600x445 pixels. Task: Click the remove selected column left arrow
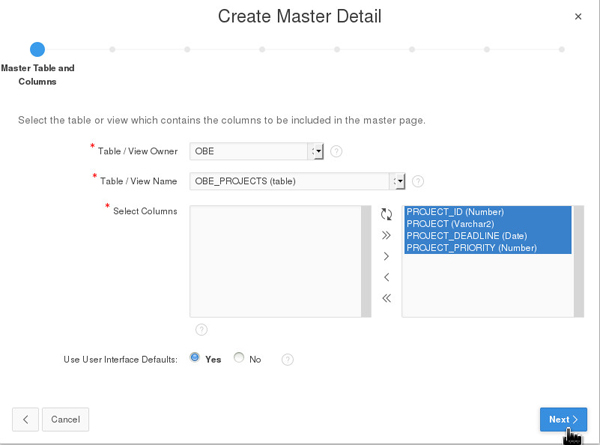point(386,278)
